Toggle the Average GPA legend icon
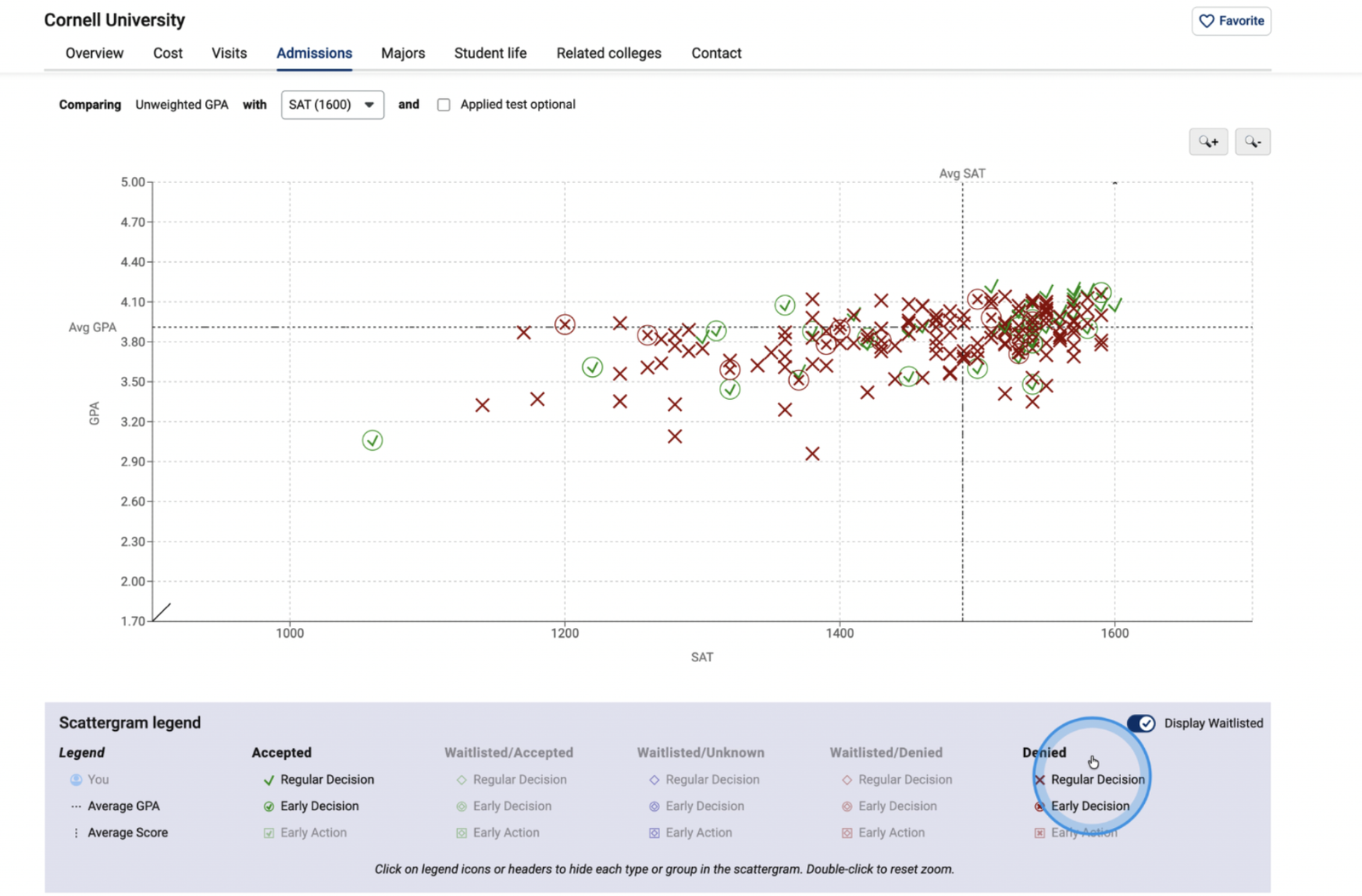 pos(76,806)
